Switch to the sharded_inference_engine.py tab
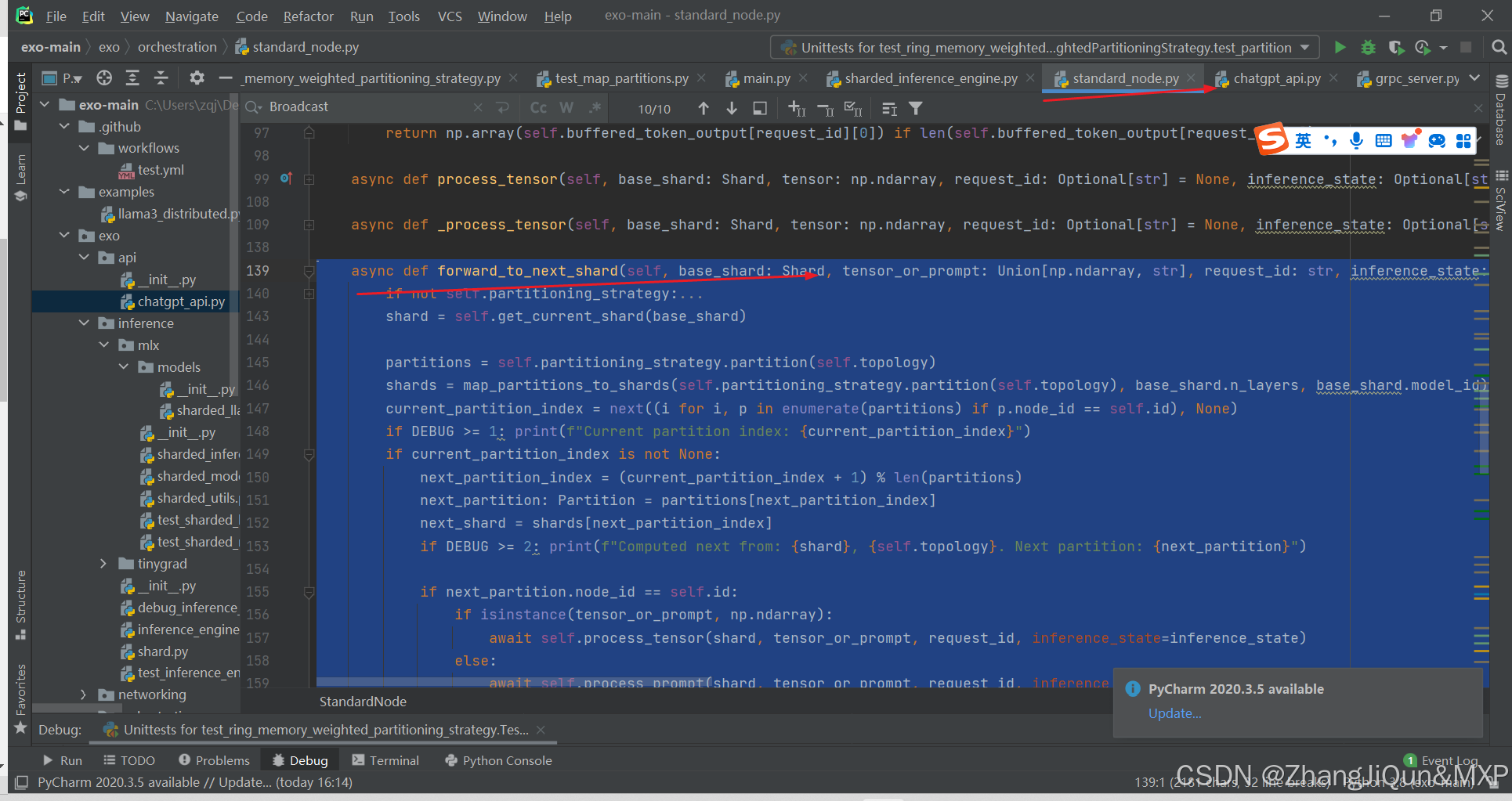This screenshot has width=1512, height=801. [x=931, y=78]
